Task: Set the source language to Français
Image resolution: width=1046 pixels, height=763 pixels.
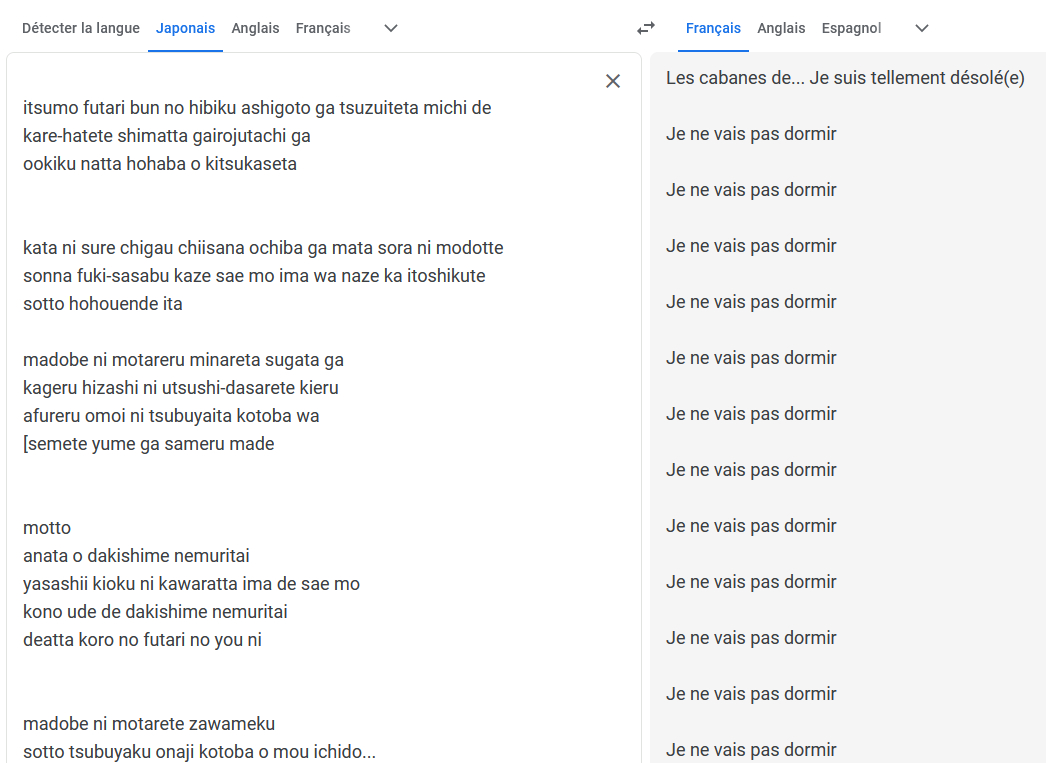Action: (323, 28)
